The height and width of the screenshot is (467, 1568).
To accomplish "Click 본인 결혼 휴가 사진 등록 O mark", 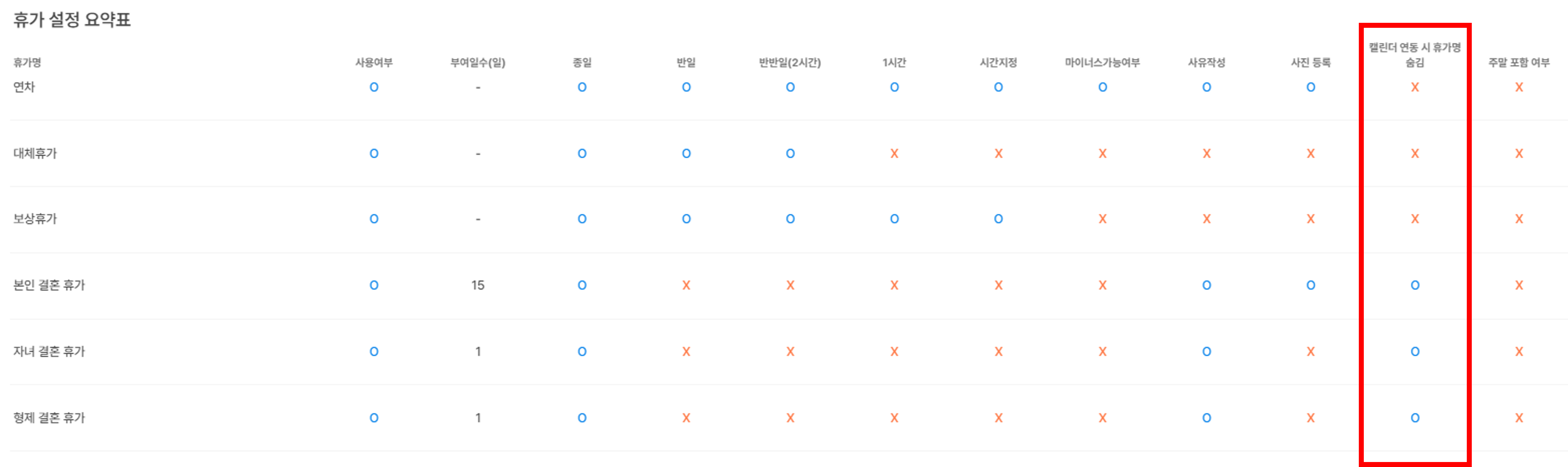I will coord(1310,285).
